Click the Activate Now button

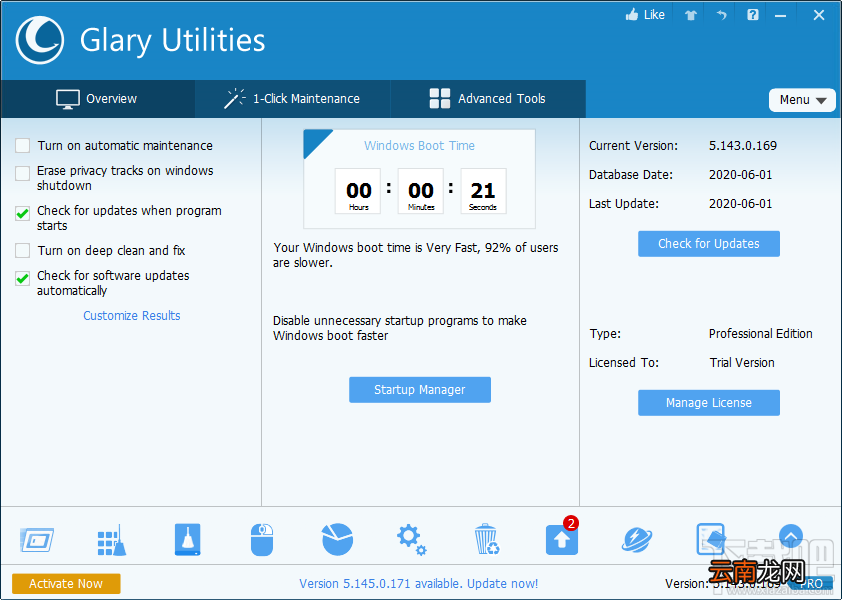pyautogui.click(x=66, y=584)
